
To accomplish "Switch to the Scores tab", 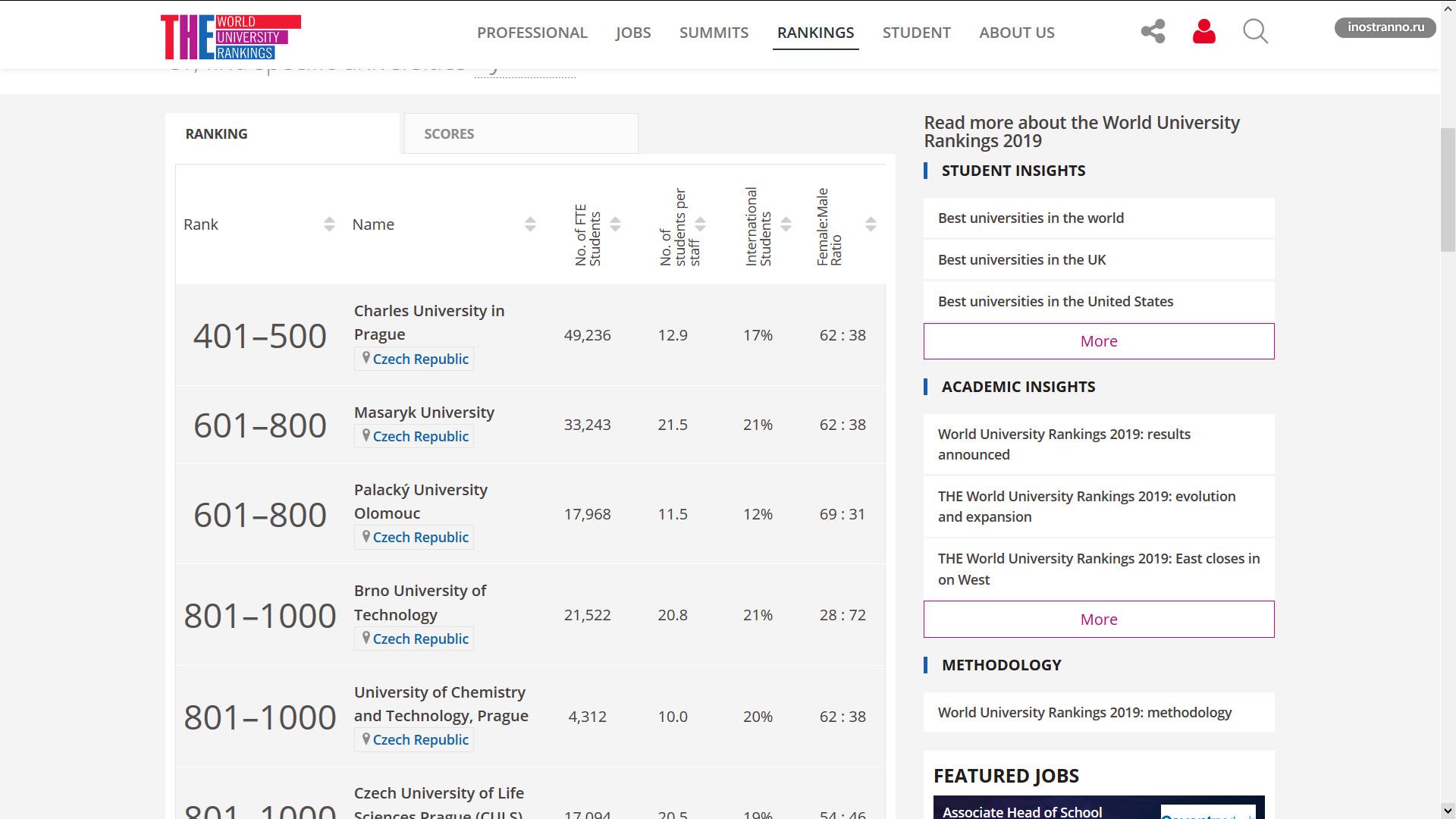I will 521,134.
